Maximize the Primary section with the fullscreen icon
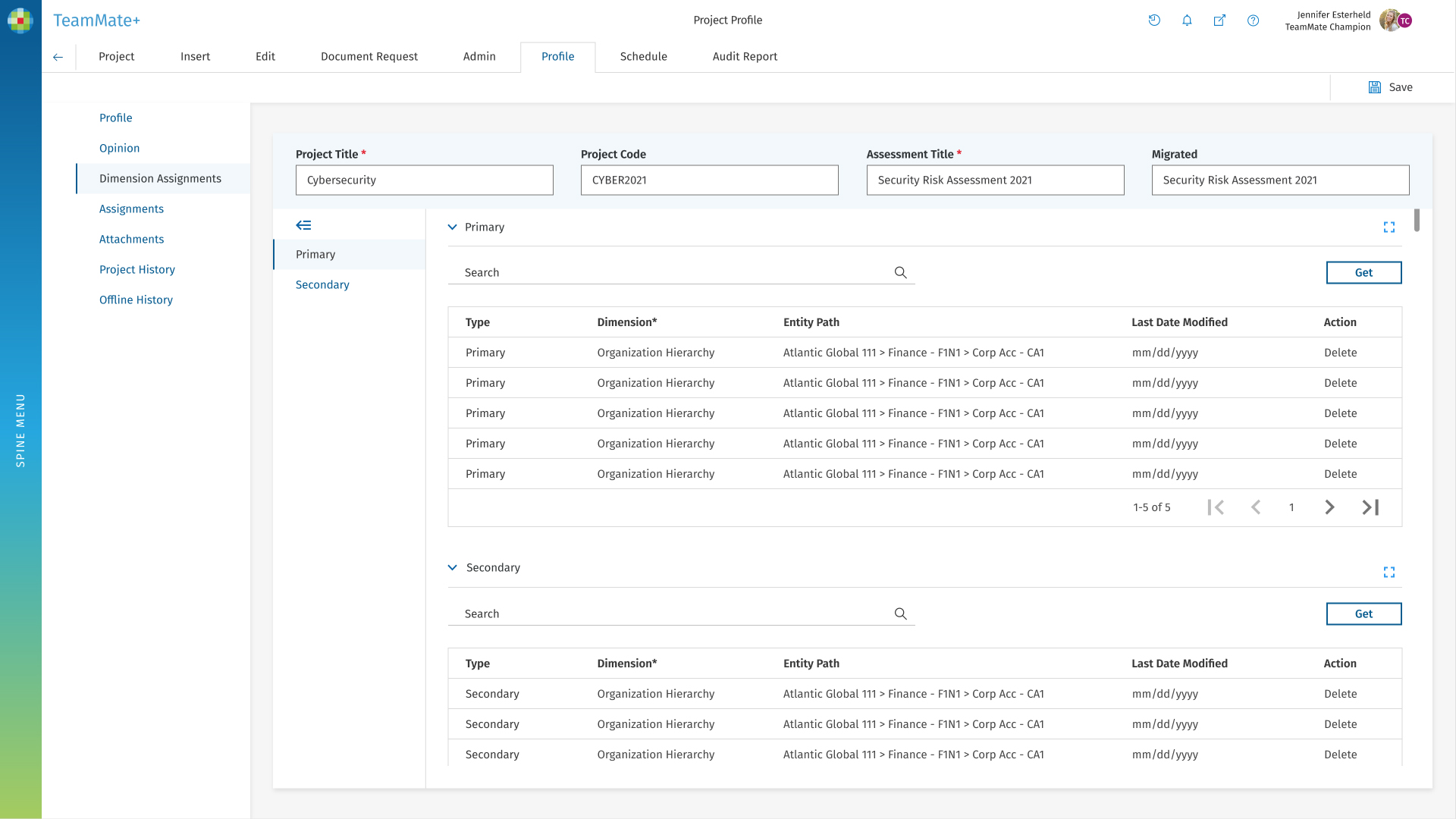 click(x=1389, y=227)
